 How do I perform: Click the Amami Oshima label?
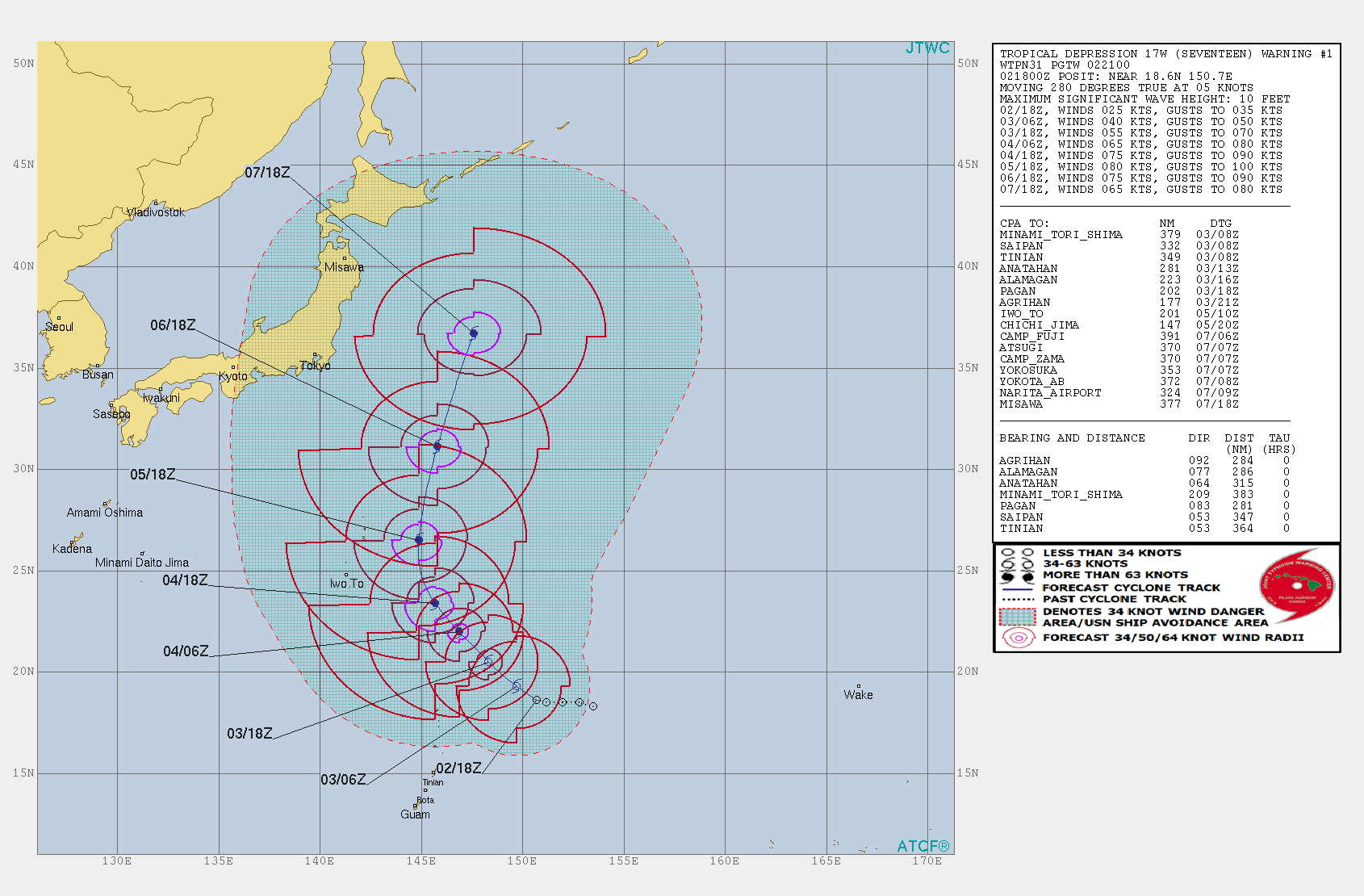[105, 513]
